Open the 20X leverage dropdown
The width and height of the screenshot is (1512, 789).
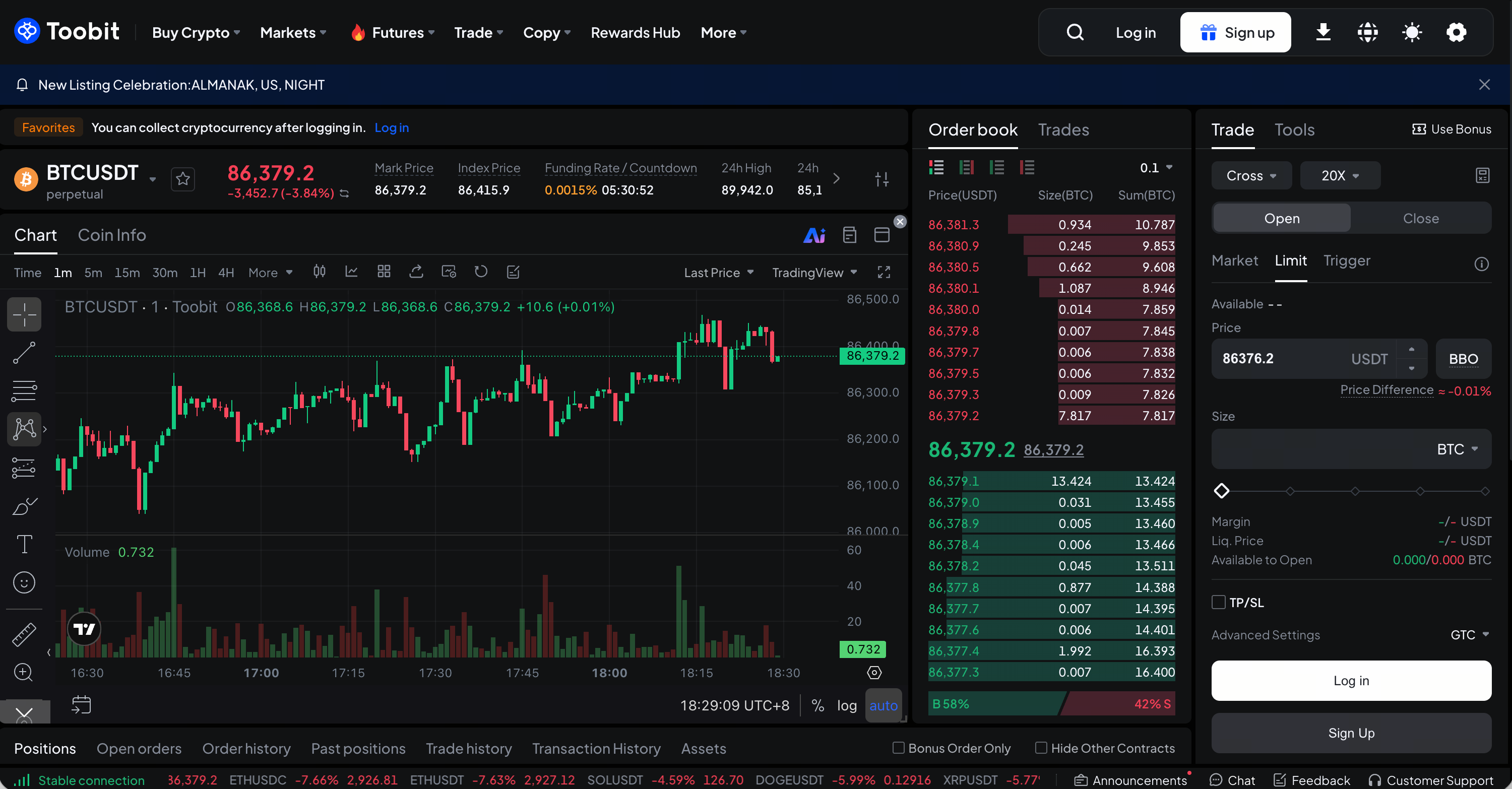point(1340,175)
